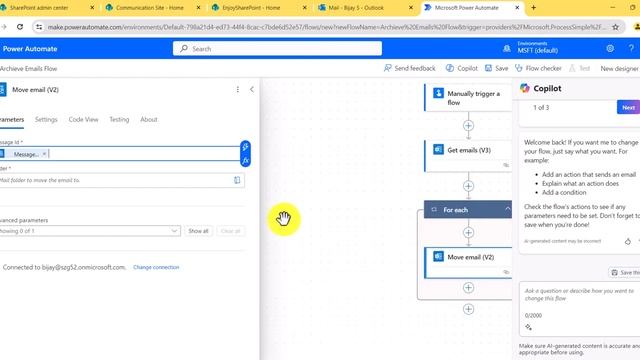The image size is (640, 360).
Task: Select the Move email (V2) canvas node
Action: 468,263
